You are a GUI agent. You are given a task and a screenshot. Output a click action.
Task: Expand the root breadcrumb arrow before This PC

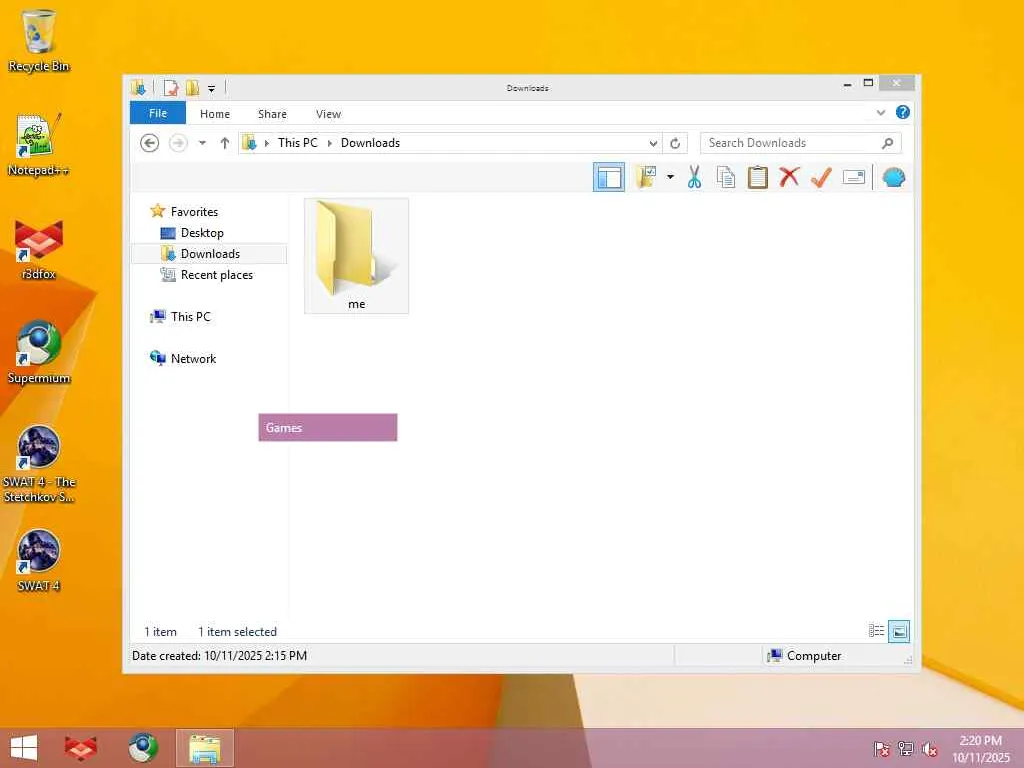point(266,143)
